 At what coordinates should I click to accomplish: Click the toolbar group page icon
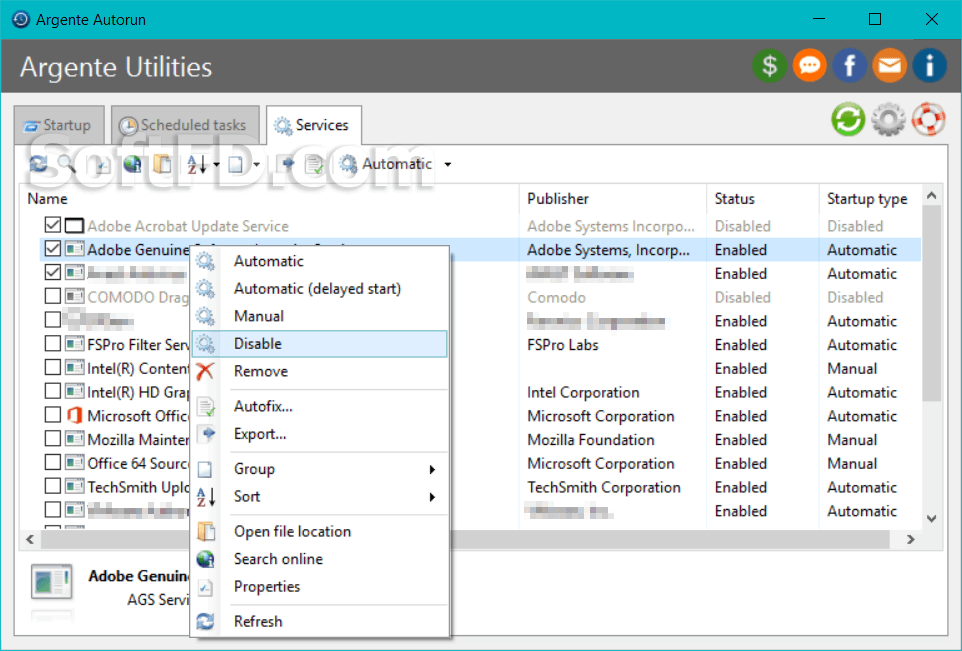tap(236, 164)
